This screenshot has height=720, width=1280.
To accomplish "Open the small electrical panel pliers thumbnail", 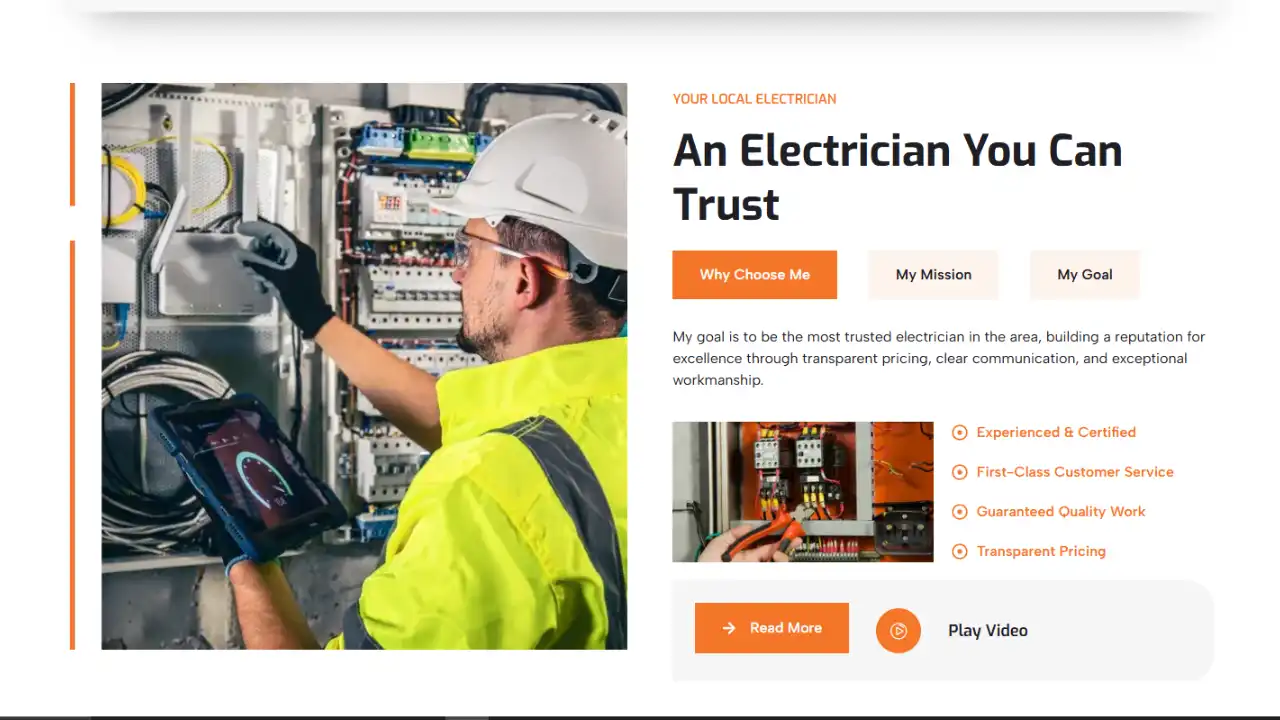I will 803,492.
